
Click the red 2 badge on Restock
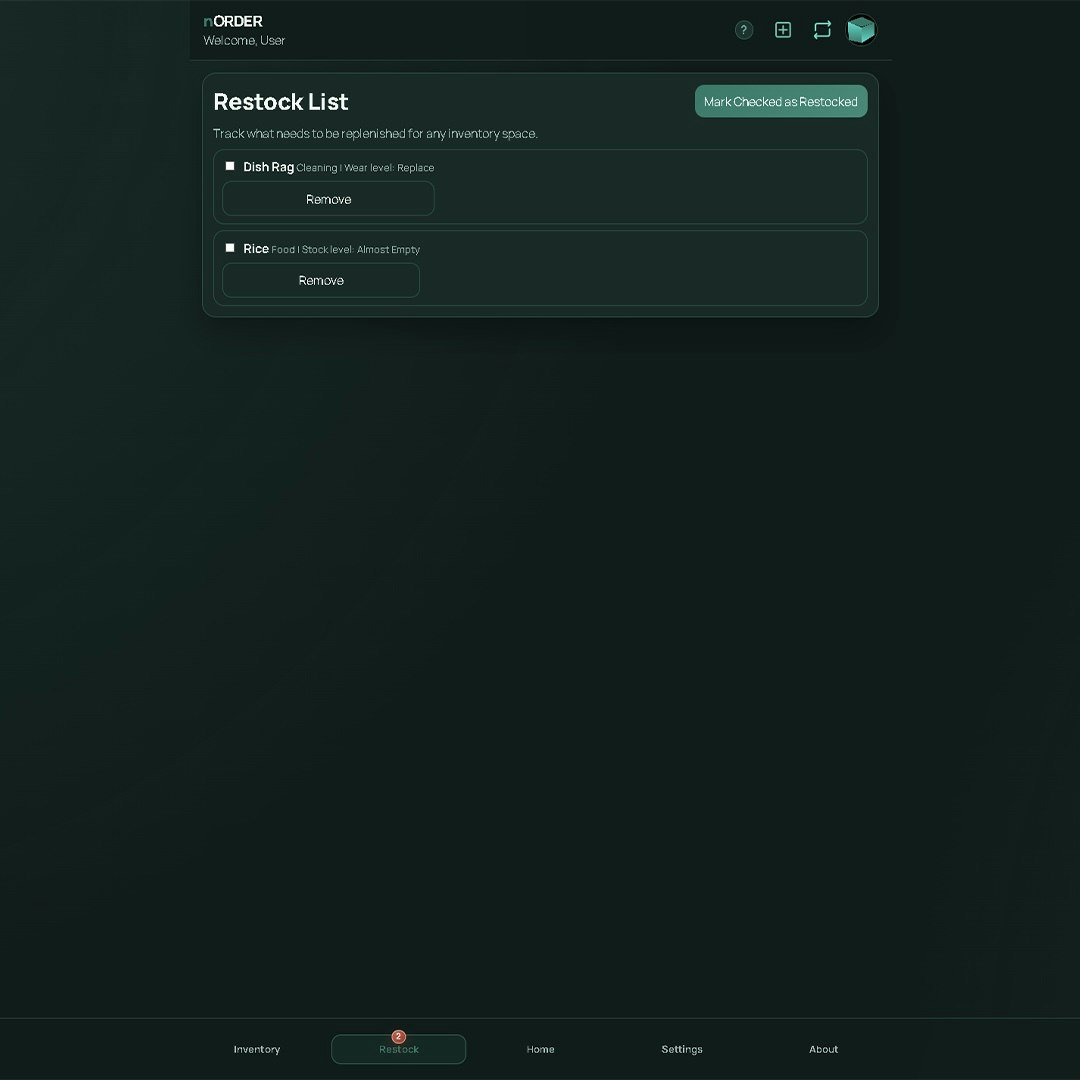398,1036
